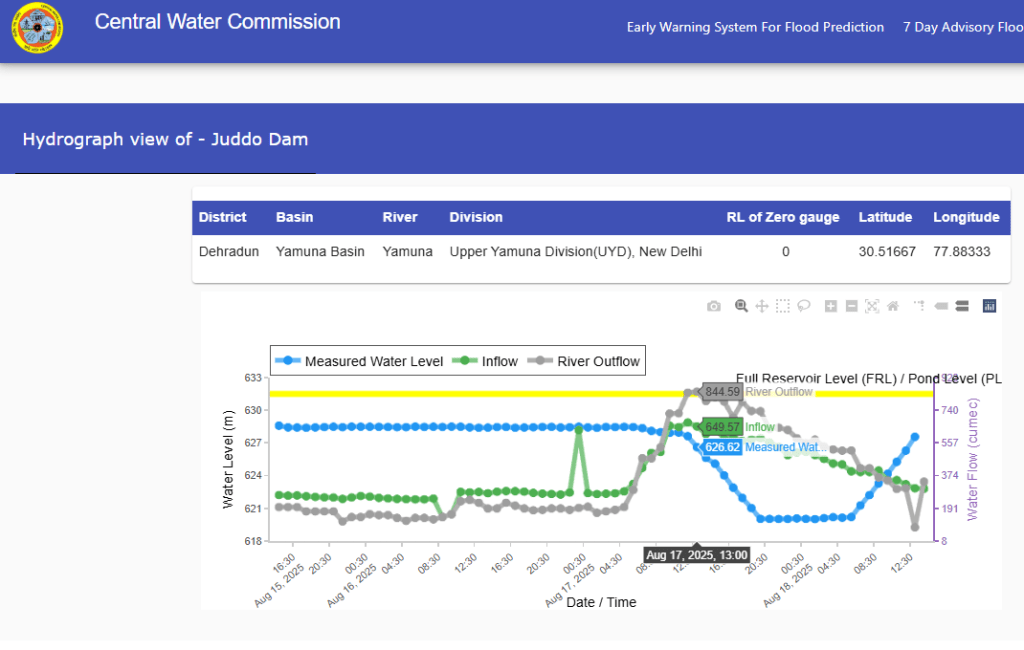Click the Zoom out minus icon

(x=852, y=306)
